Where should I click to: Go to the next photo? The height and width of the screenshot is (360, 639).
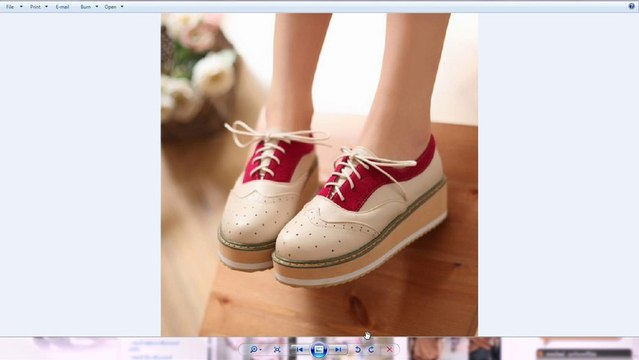click(338, 349)
